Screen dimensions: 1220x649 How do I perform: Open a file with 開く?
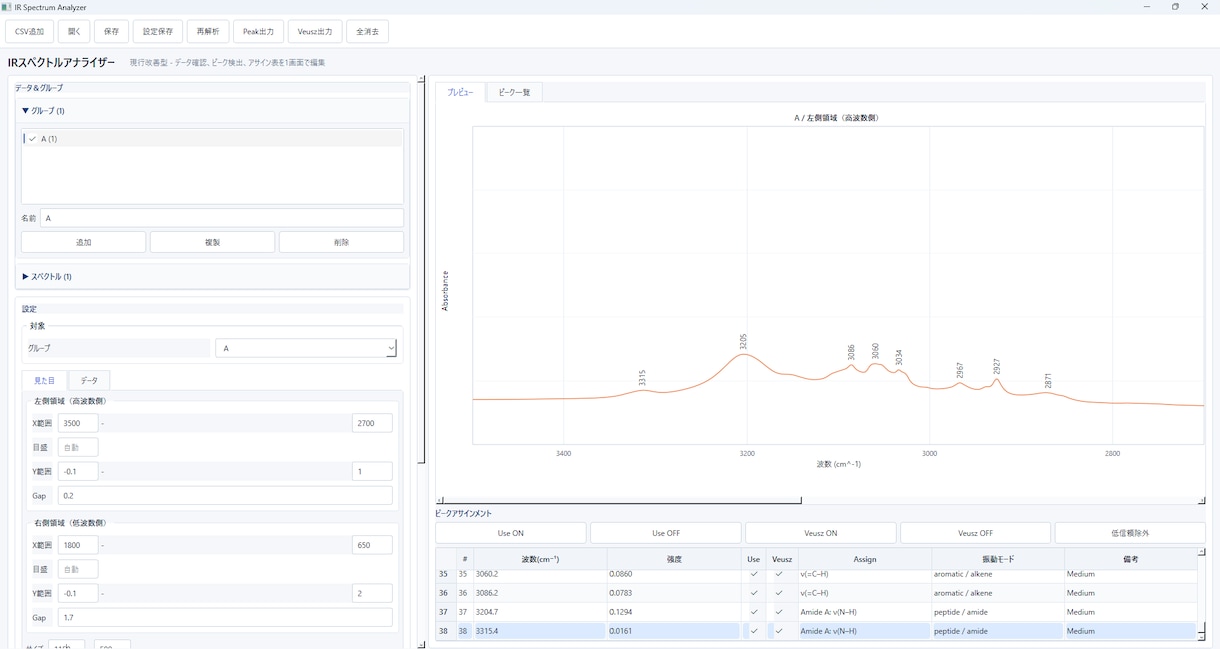click(74, 32)
